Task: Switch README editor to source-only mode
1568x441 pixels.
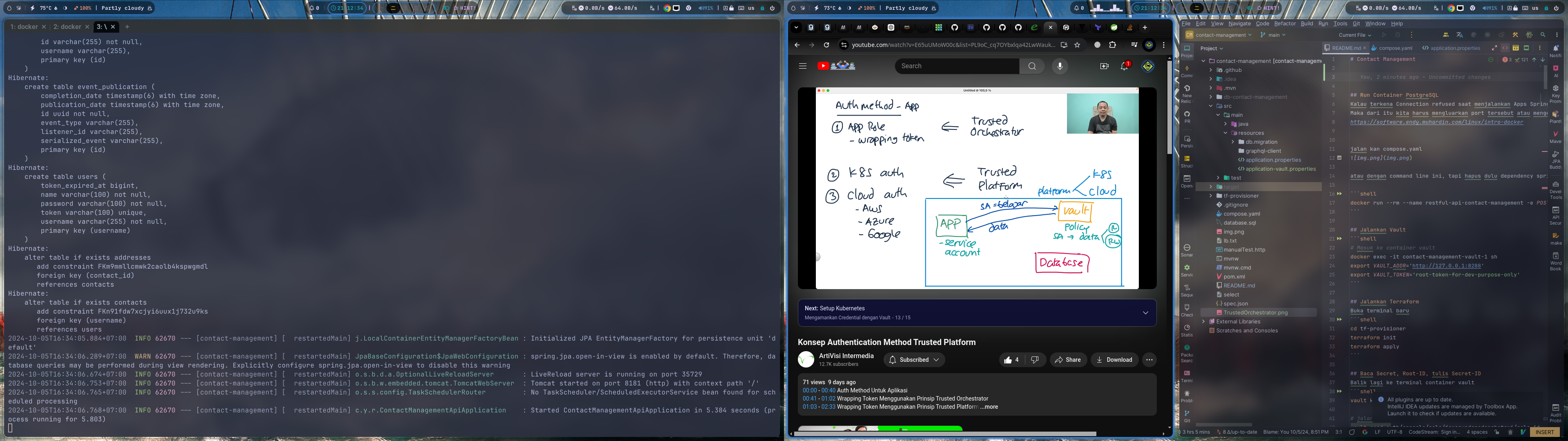Action: pyautogui.click(x=1505, y=48)
